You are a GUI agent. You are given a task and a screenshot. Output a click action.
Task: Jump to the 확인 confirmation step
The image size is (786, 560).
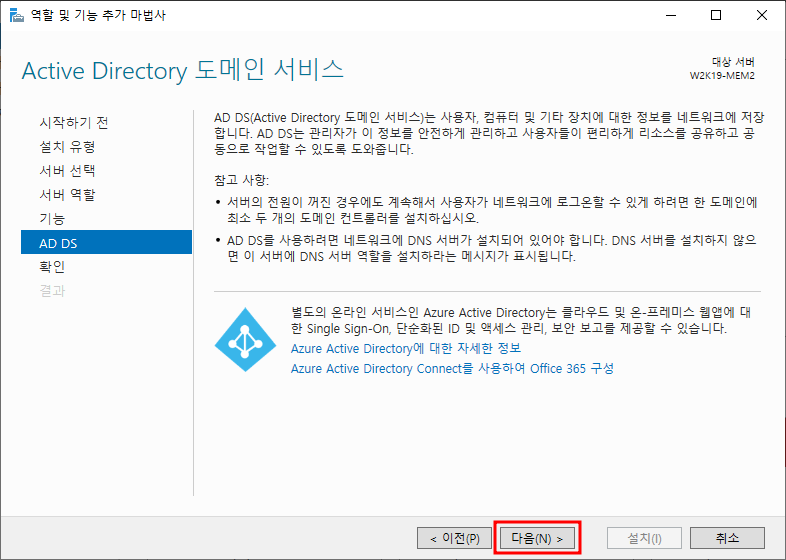[x=52, y=267]
